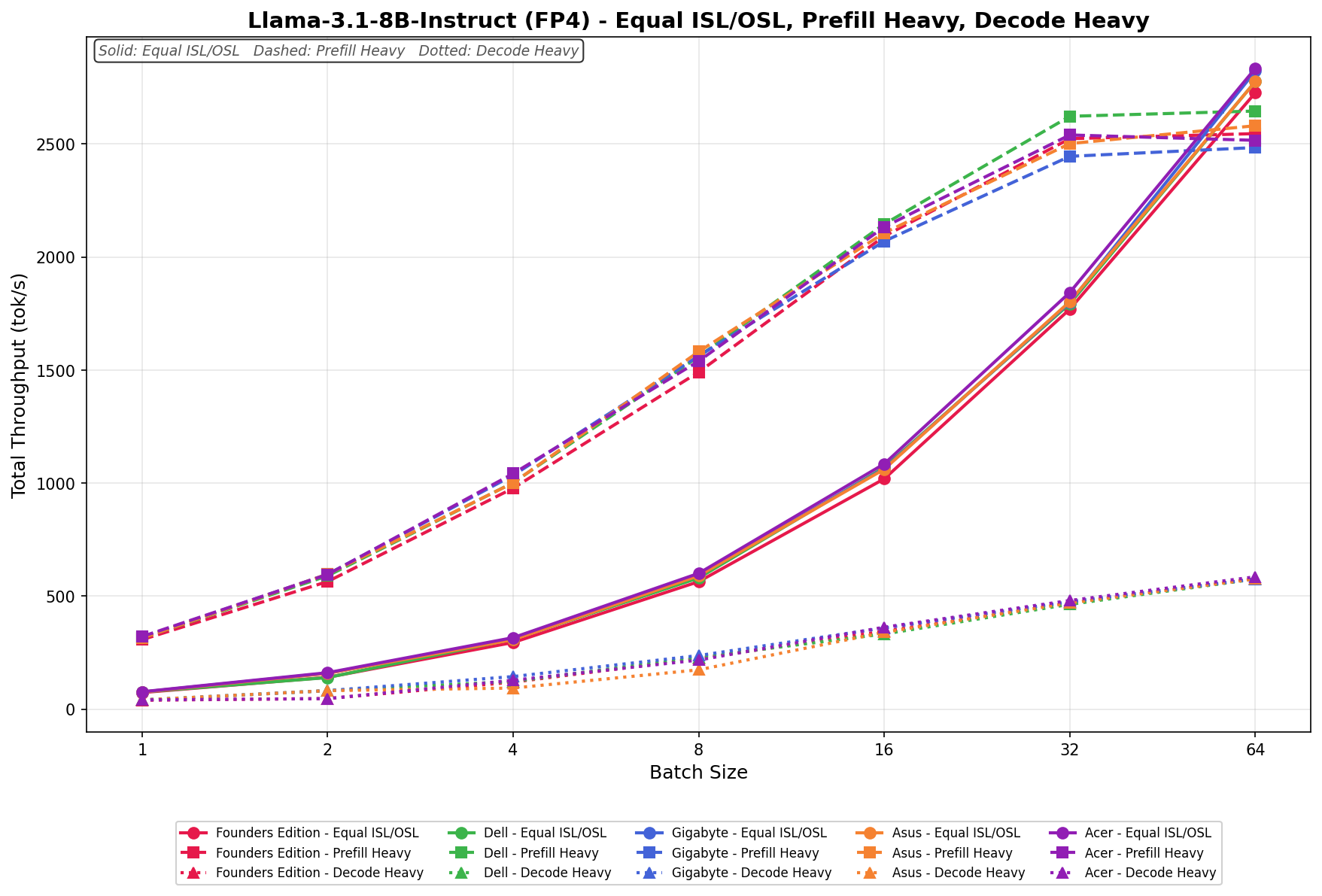Click the Batch Size axis label
This screenshot has width=1322, height=896.
point(698,773)
